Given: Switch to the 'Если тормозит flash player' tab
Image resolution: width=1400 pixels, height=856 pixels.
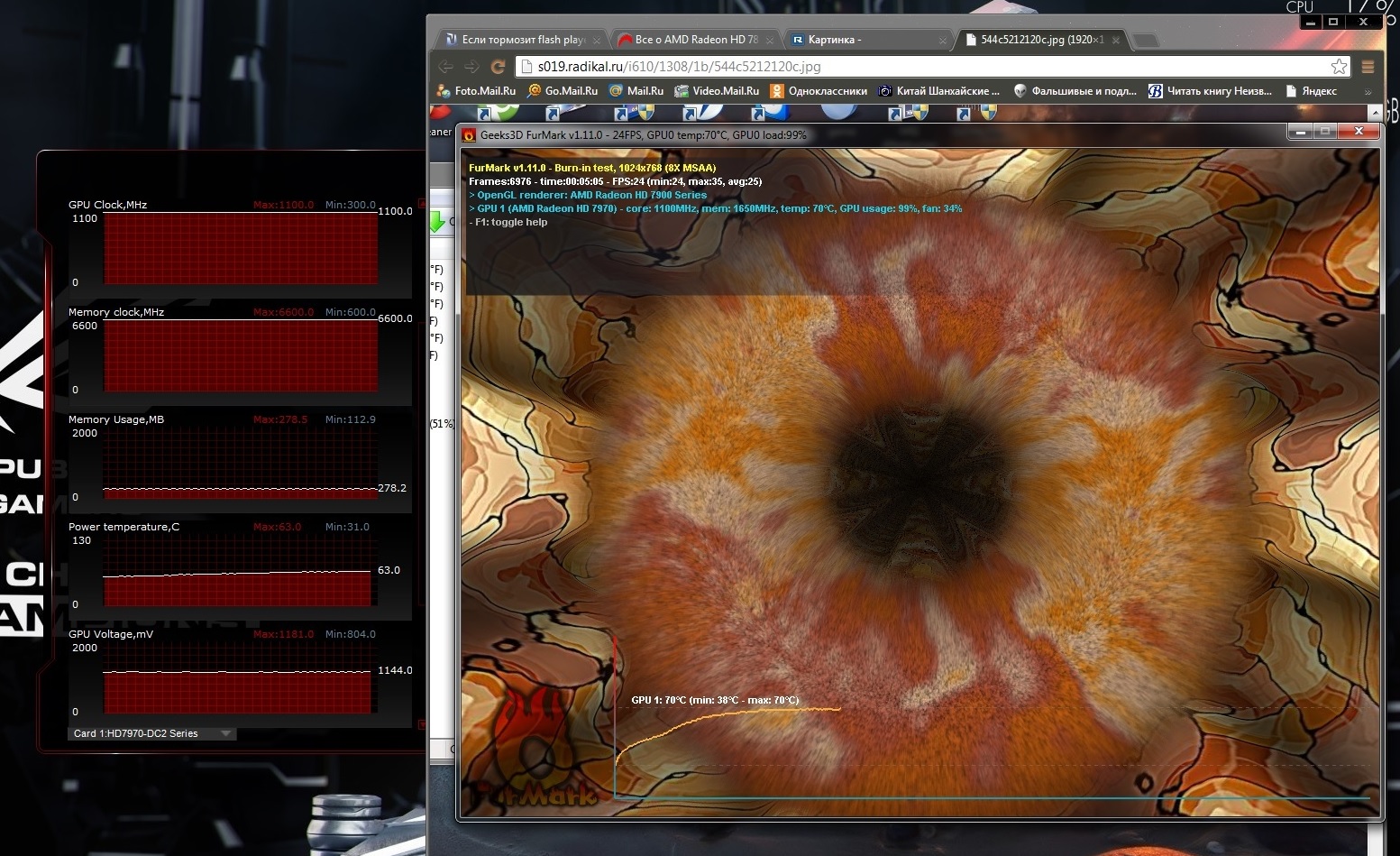Looking at the screenshot, I should [523, 40].
